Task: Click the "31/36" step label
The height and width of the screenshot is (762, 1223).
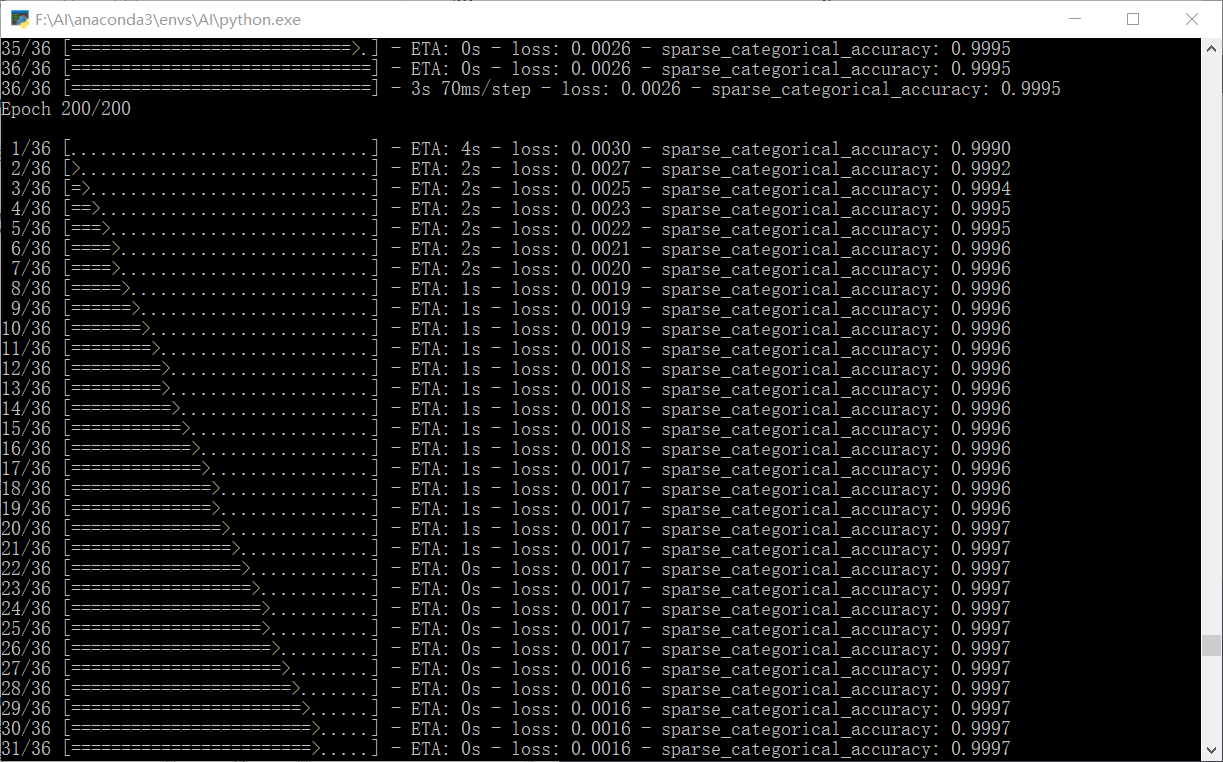Action: coord(26,749)
